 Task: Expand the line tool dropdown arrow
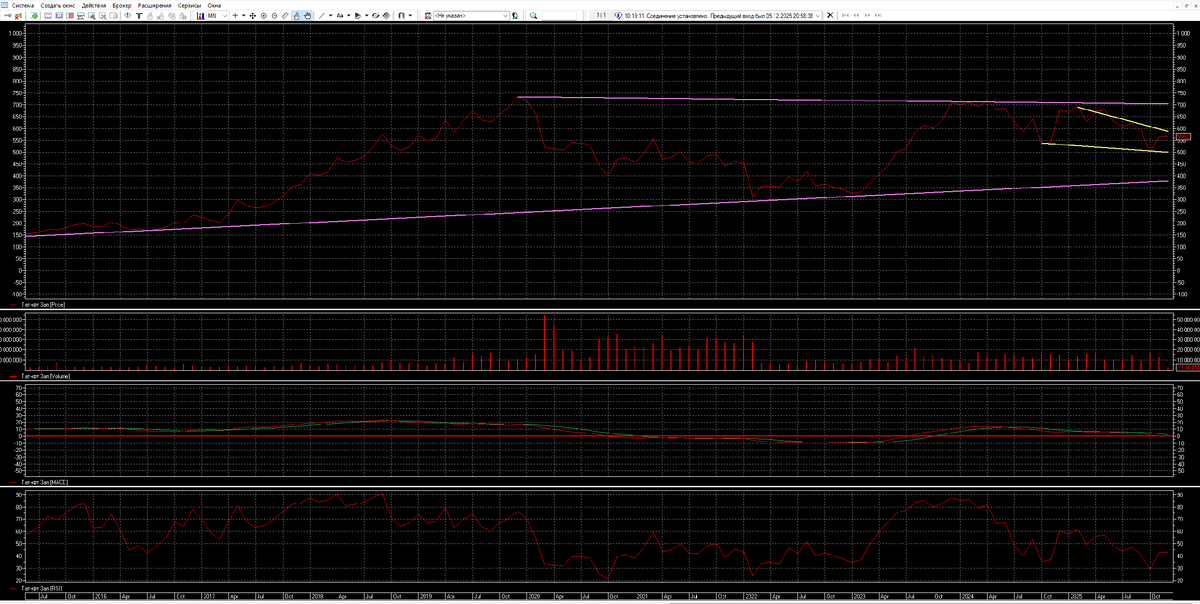[x=331, y=16]
